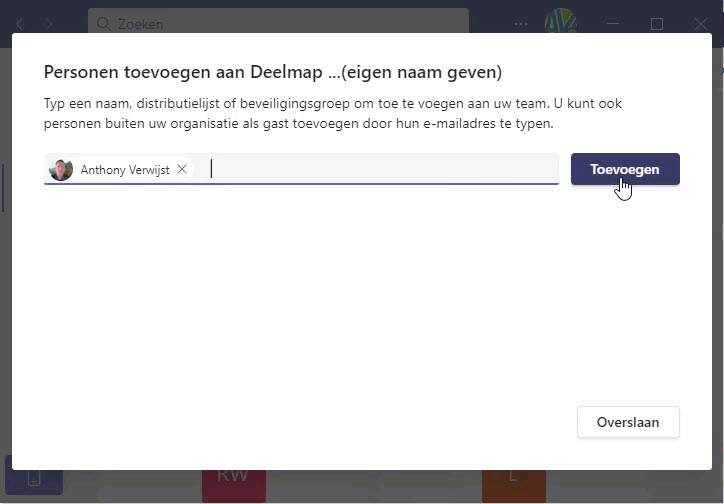The image size is (724, 504).
Task: Click the Zoeken search bar
Action: (x=278, y=22)
